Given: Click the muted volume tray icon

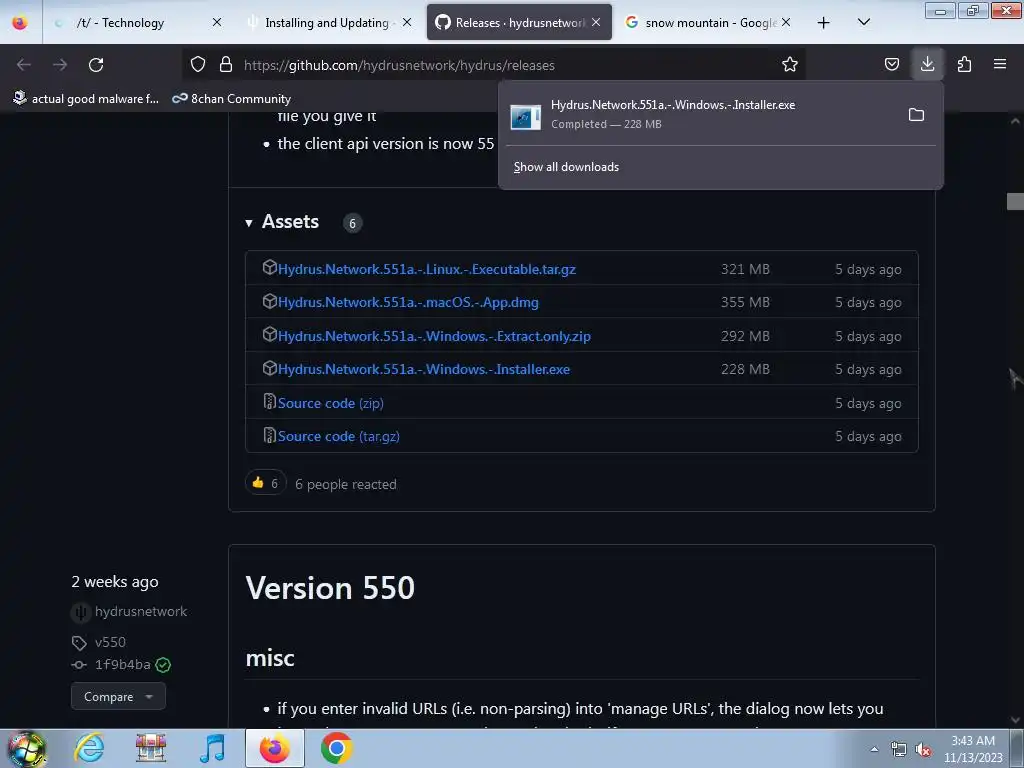Looking at the screenshot, I should tap(923, 750).
